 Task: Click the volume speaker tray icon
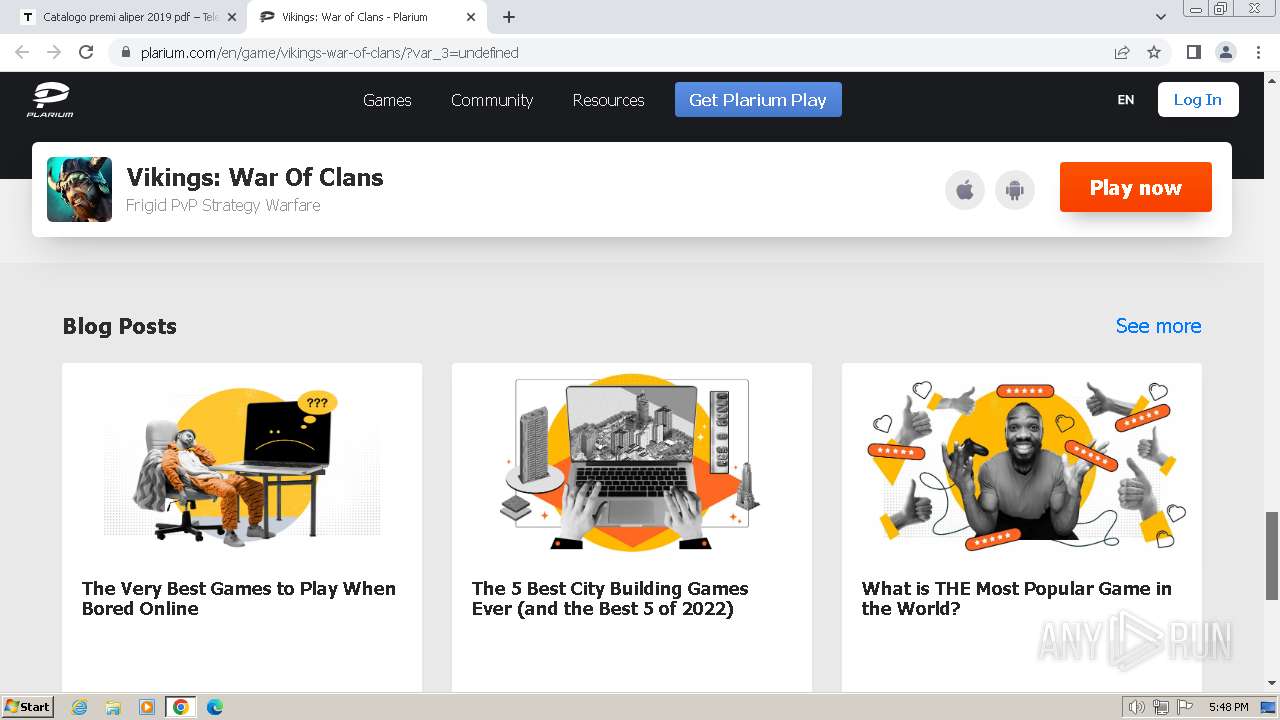tap(1137, 707)
